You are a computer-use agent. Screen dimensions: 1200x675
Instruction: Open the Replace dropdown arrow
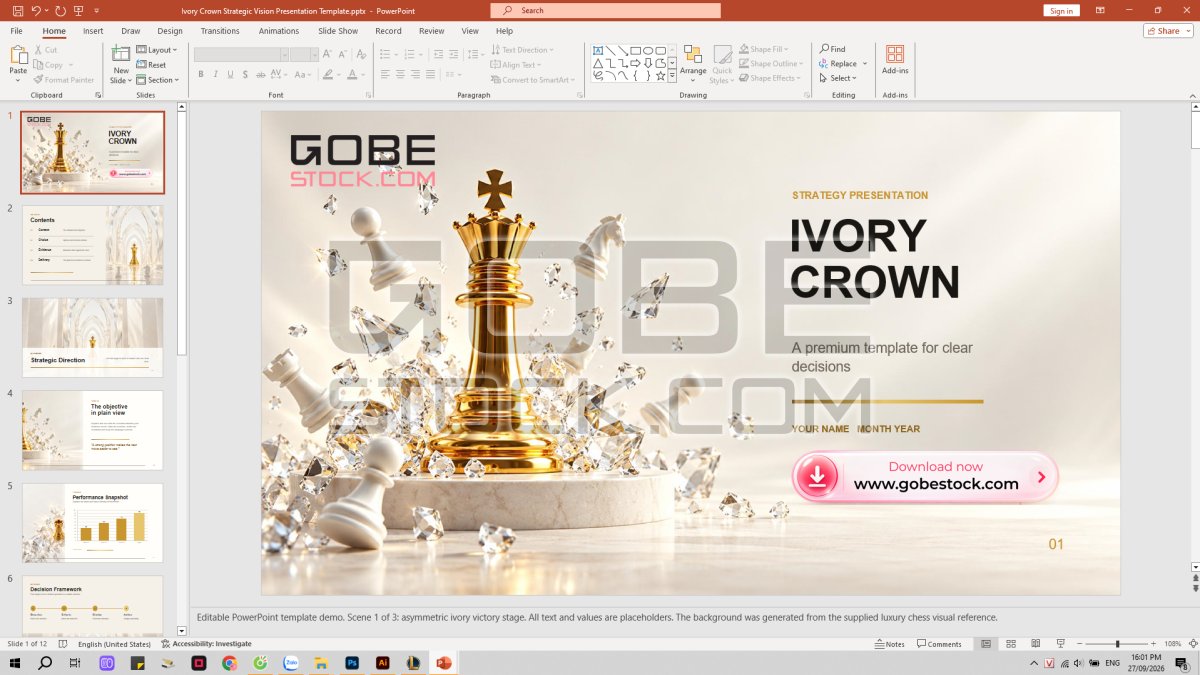(865, 64)
